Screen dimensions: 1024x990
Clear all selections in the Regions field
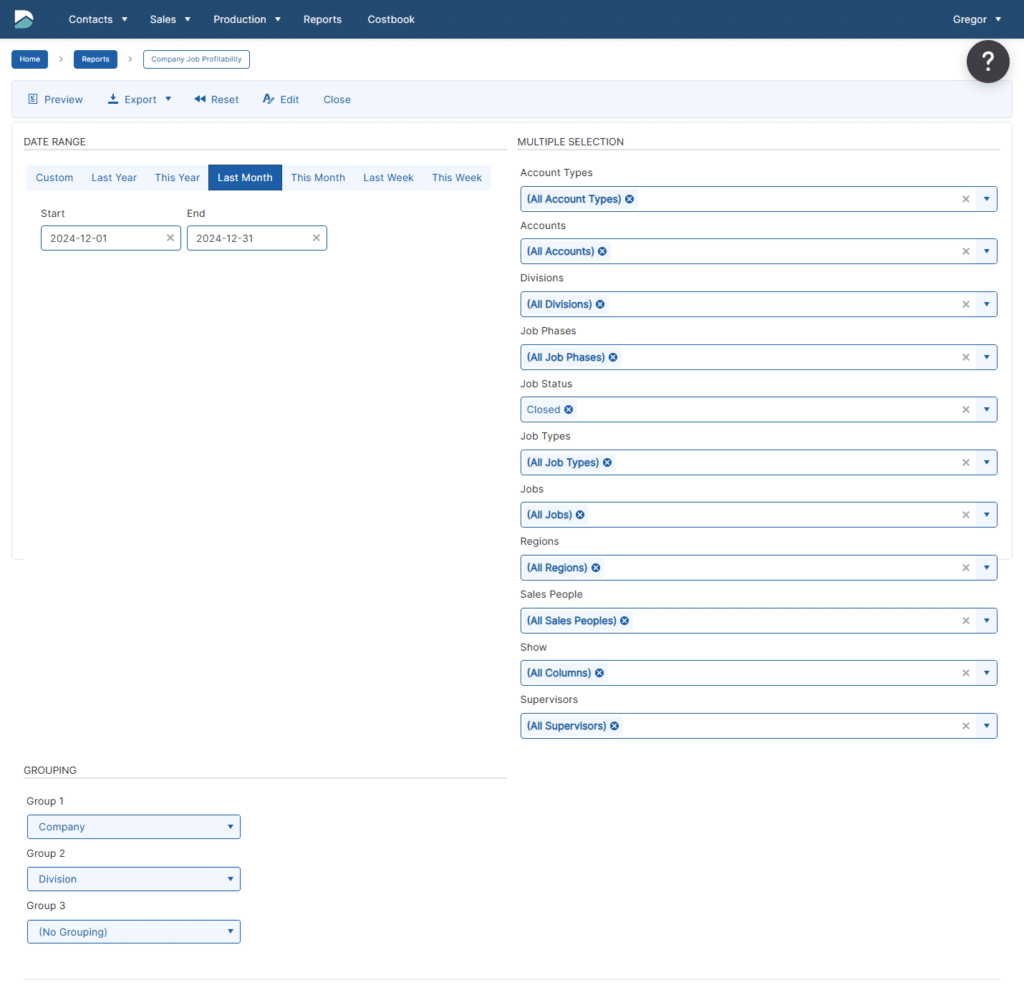[966, 568]
